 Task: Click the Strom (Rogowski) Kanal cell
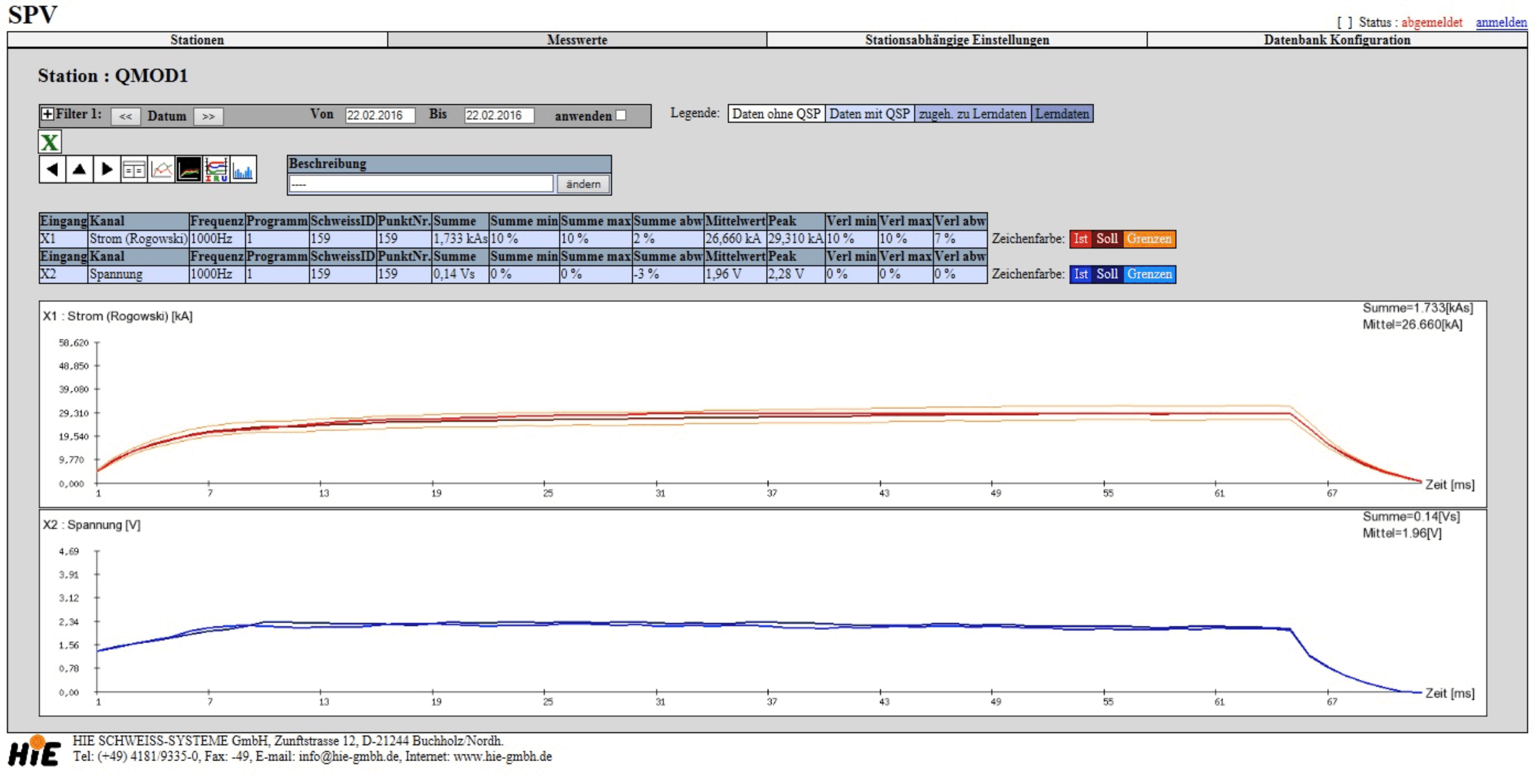[x=138, y=239]
